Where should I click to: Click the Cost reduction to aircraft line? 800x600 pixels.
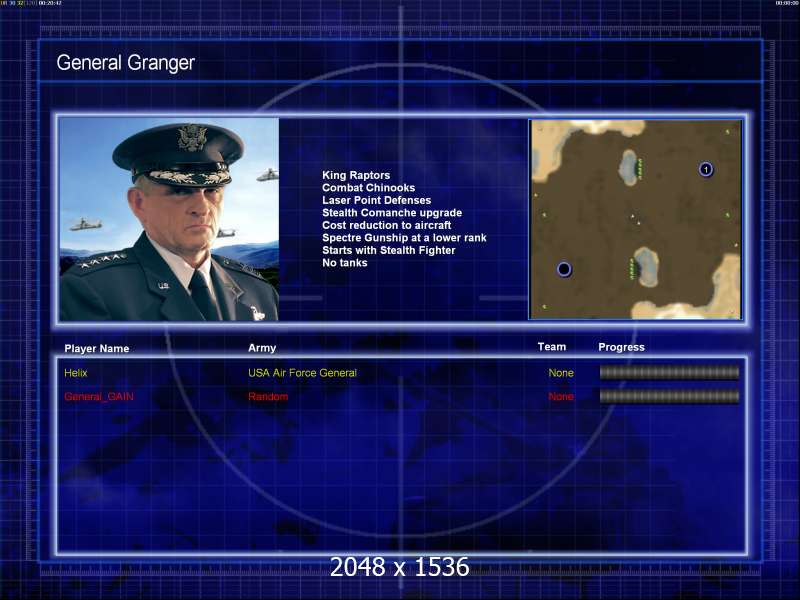[387, 226]
